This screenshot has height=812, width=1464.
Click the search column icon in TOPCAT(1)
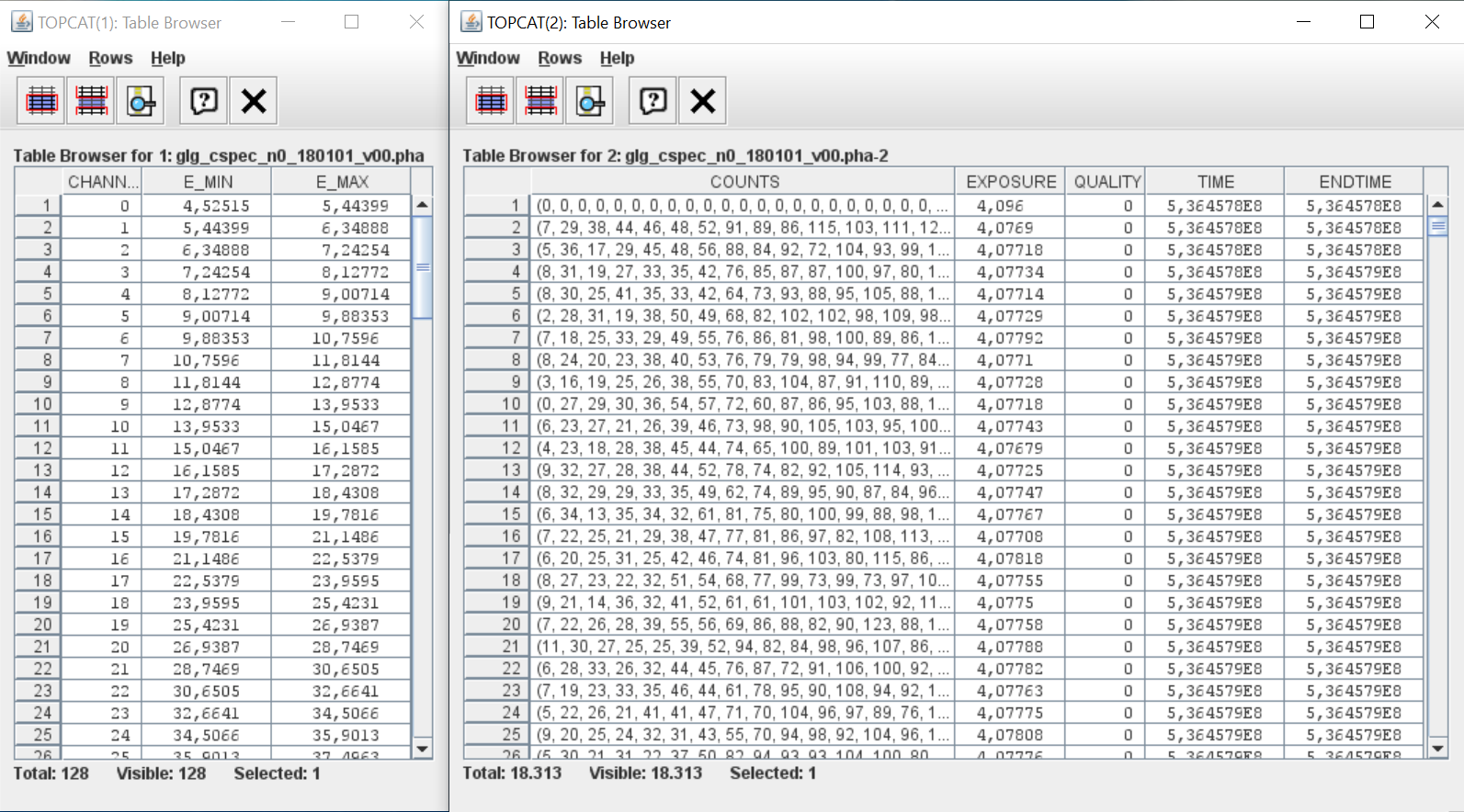click(141, 100)
